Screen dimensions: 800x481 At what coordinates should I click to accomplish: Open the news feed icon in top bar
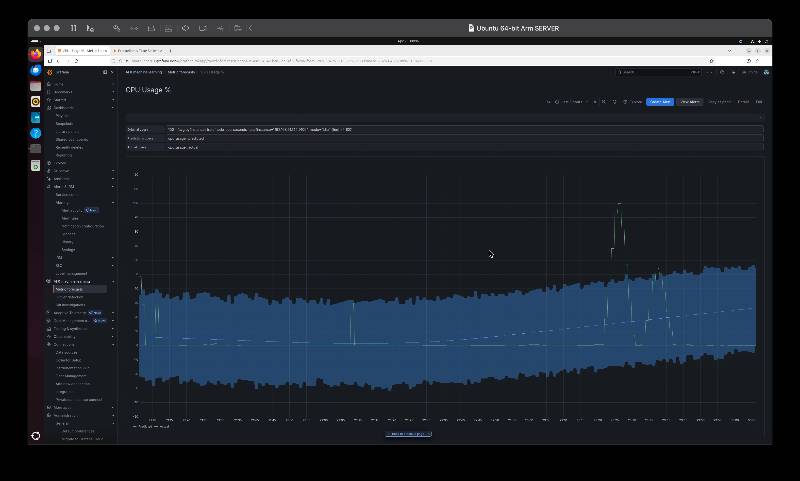pyautogui.click(x=734, y=72)
